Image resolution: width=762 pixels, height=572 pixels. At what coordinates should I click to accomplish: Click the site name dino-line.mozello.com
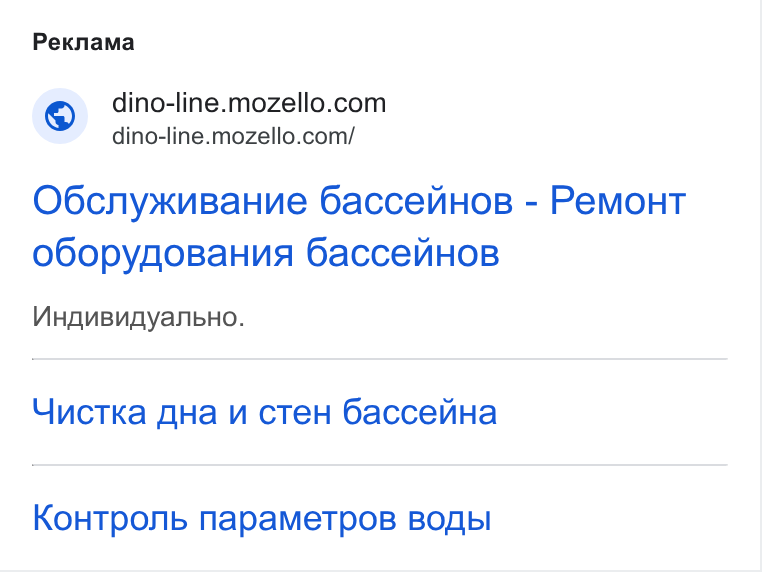(249, 103)
